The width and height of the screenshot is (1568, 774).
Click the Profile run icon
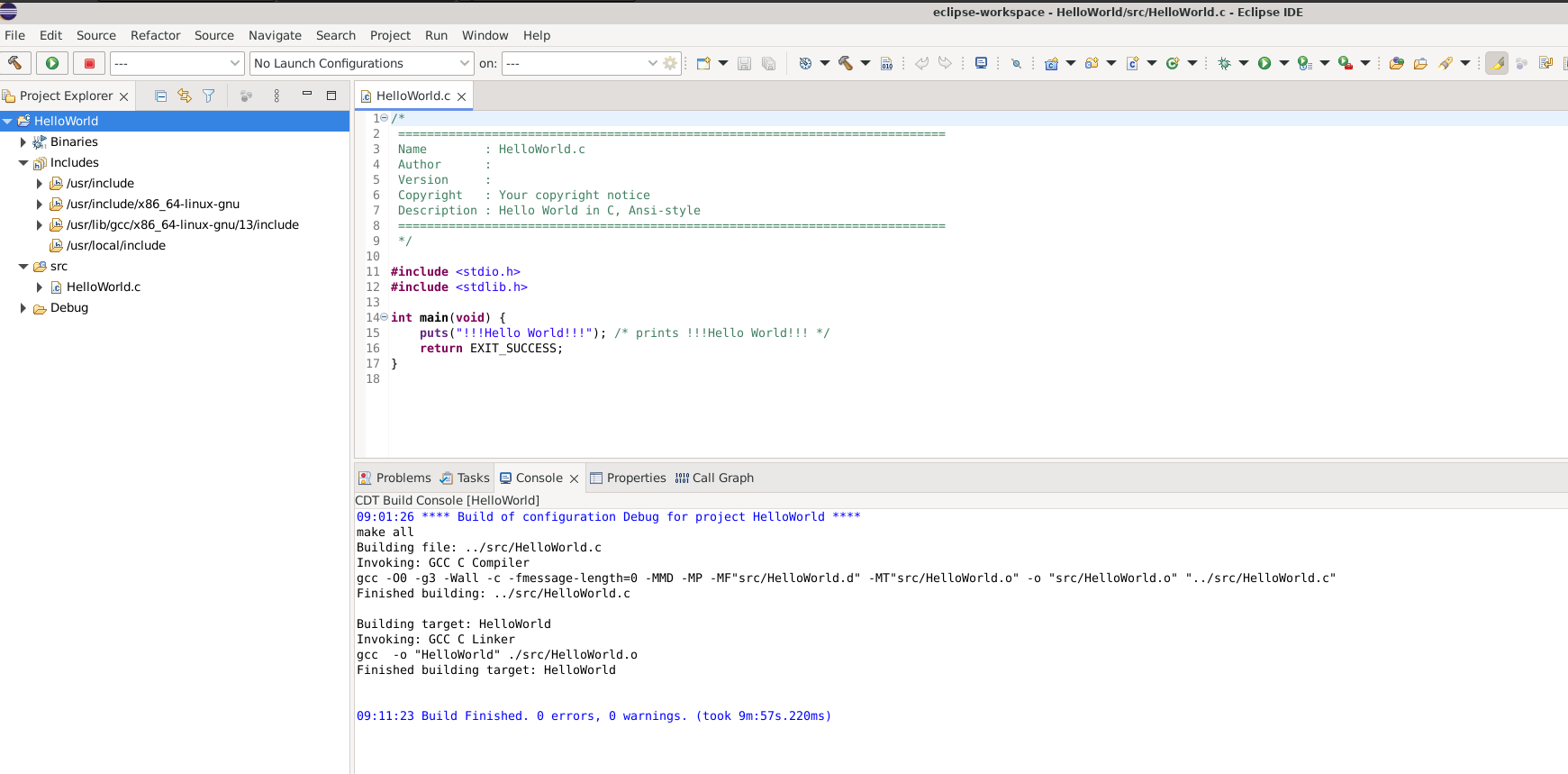click(1304, 63)
